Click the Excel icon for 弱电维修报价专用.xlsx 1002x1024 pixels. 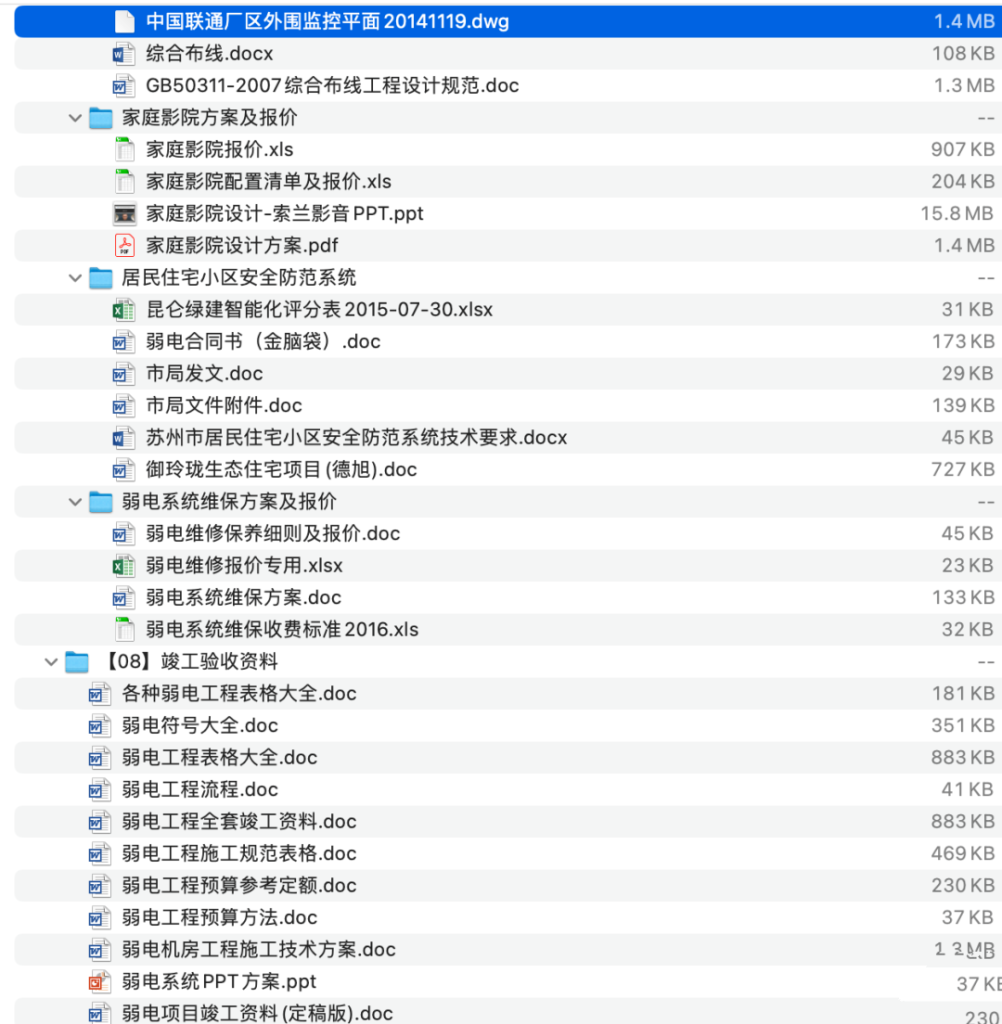(x=122, y=565)
